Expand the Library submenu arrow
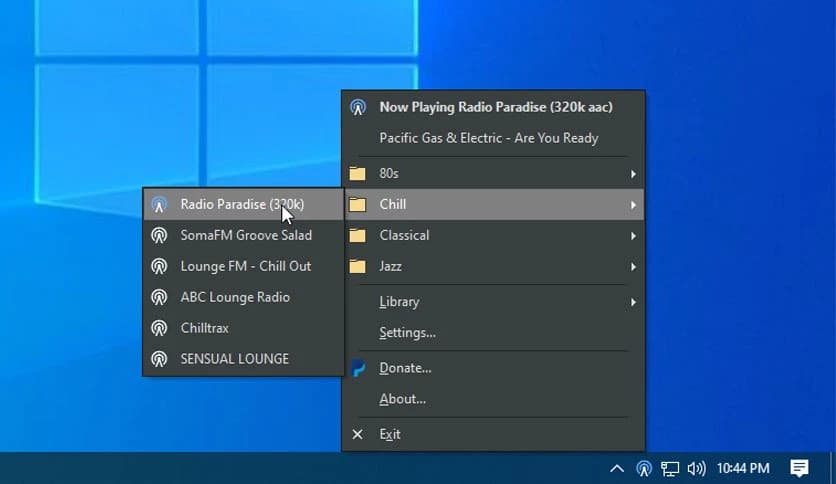The width and height of the screenshot is (836, 484). coord(633,302)
